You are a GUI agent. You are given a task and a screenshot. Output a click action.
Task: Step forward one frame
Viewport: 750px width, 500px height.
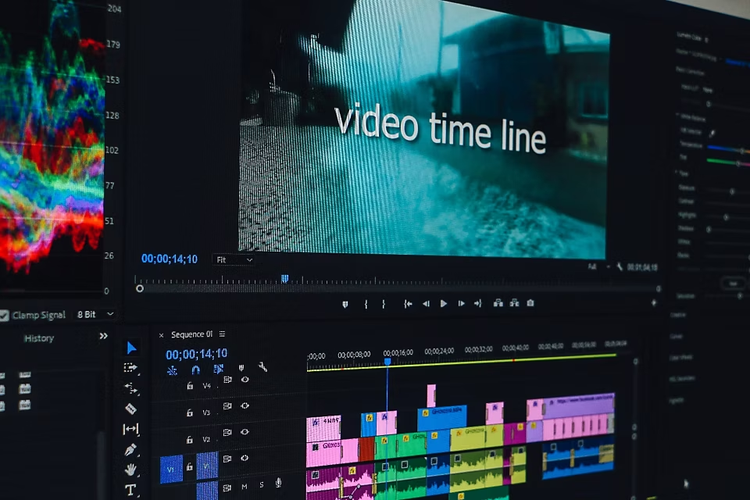pos(461,303)
